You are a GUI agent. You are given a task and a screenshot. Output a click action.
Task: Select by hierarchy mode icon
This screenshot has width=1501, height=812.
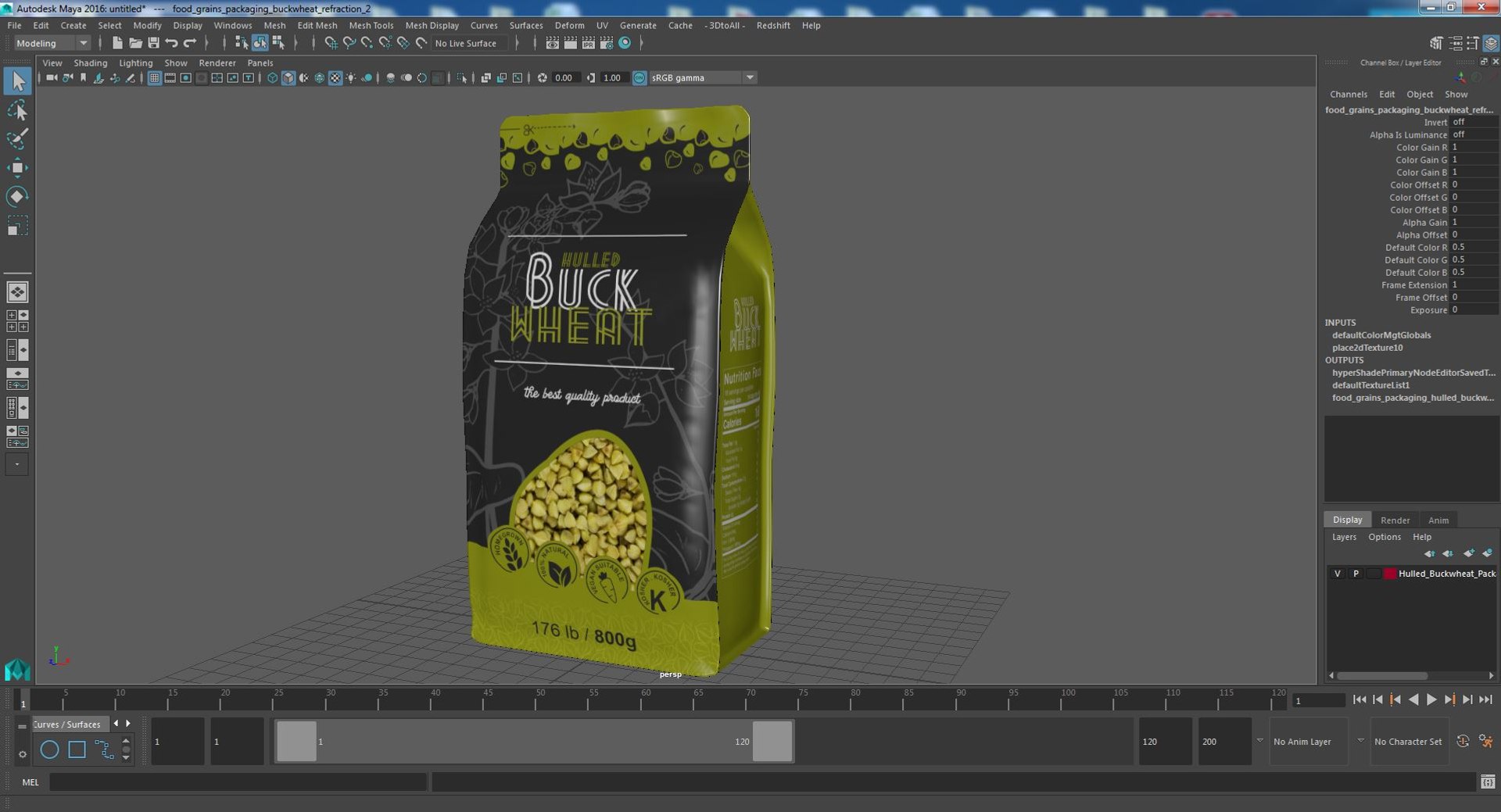click(x=242, y=43)
